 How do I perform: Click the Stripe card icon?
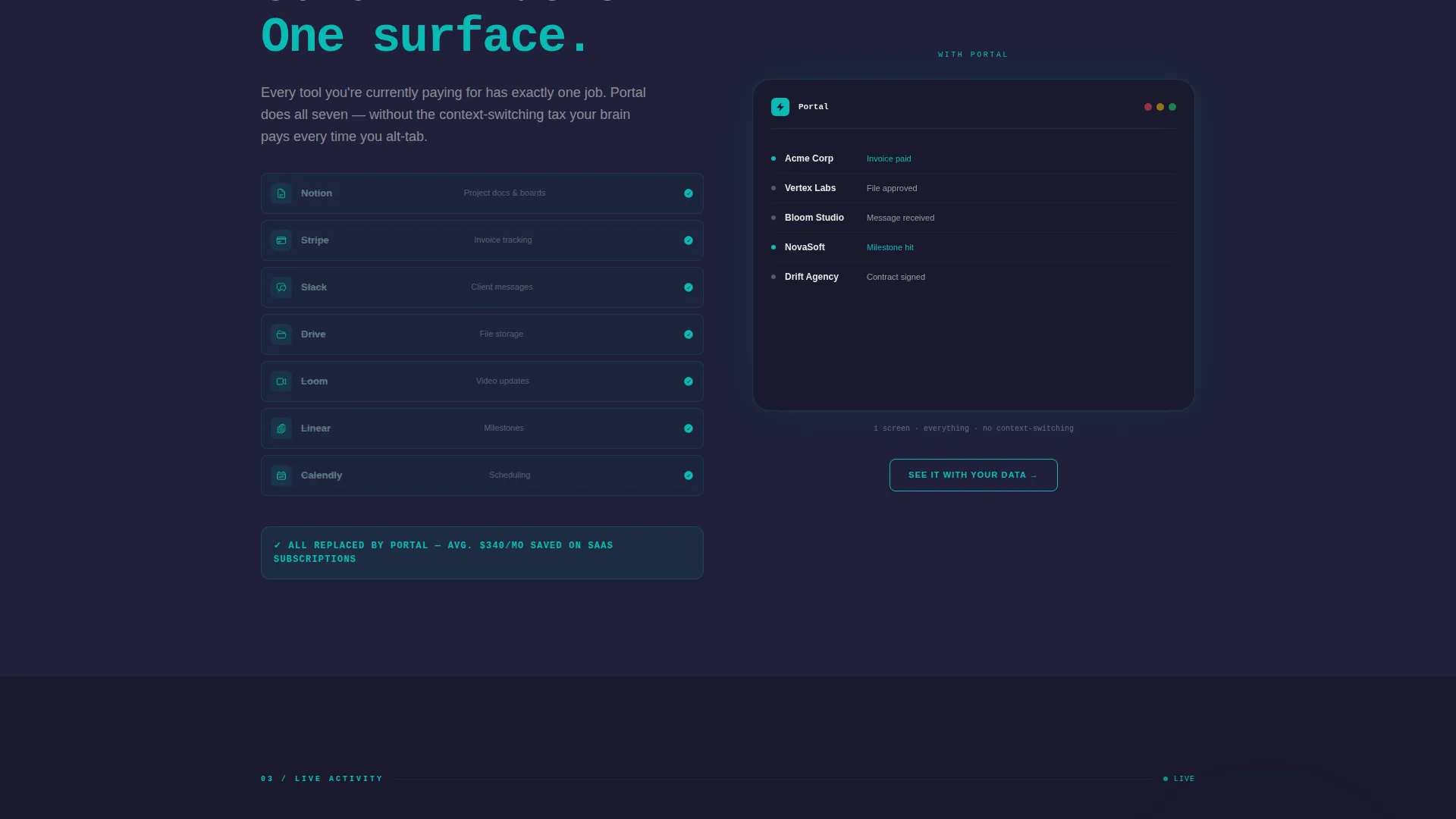pos(281,240)
